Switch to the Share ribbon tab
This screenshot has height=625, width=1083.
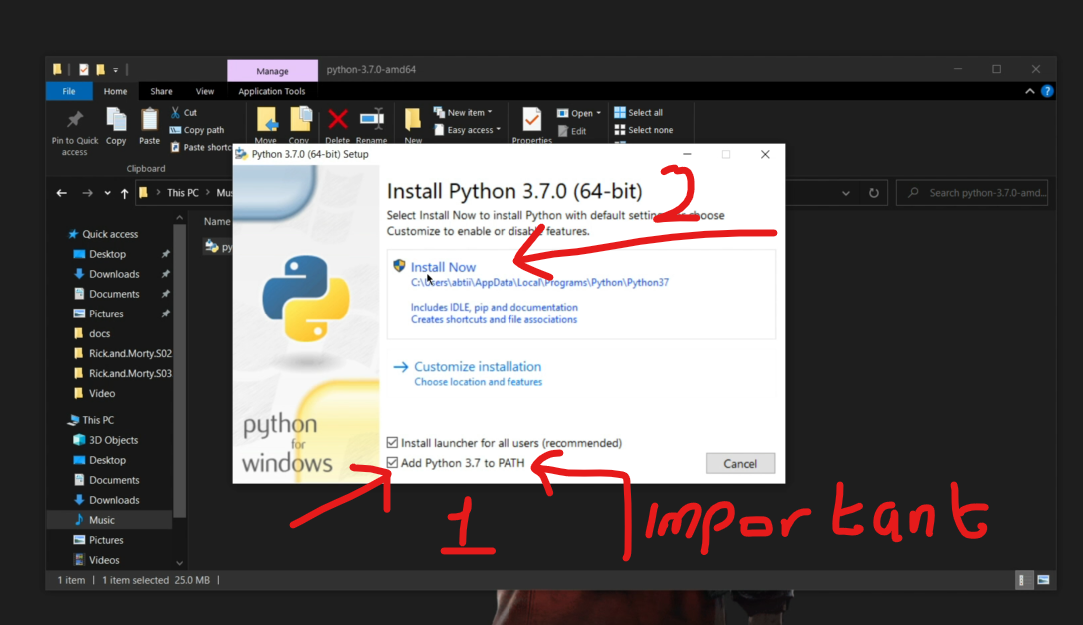161,91
